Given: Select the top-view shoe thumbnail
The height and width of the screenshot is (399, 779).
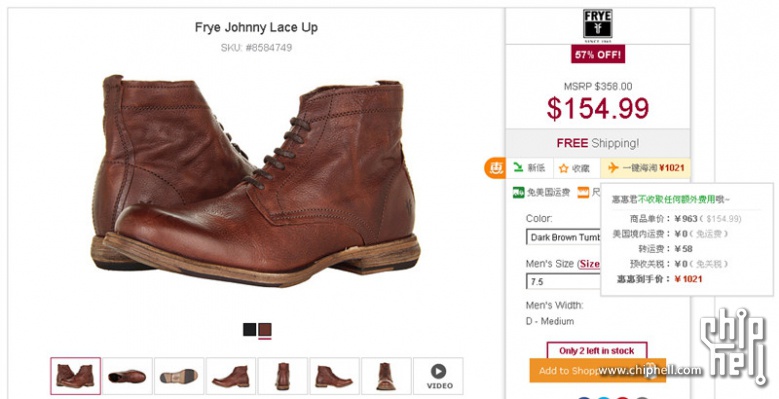Looking at the screenshot, I should (127, 376).
